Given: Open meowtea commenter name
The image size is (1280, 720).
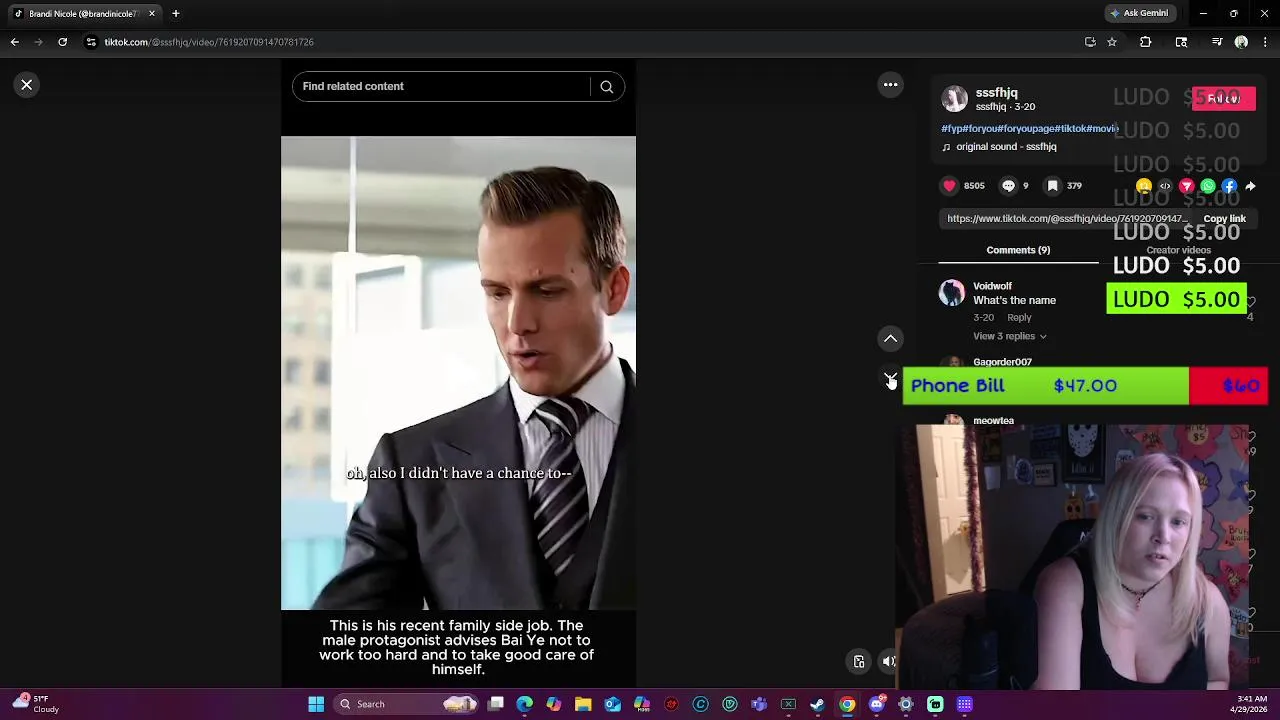Looking at the screenshot, I should point(993,421).
